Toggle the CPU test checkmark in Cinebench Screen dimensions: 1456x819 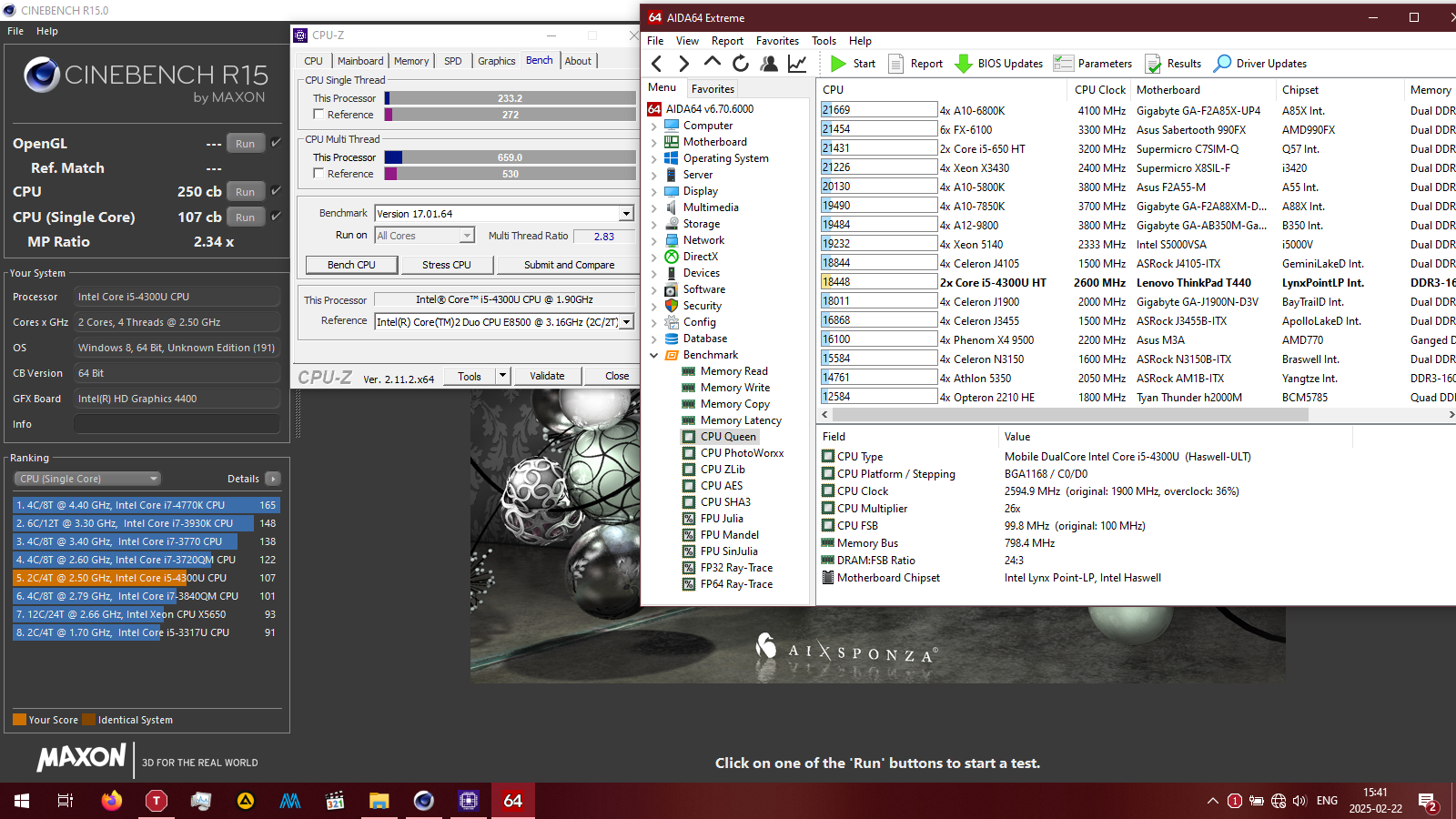pos(277,190)
